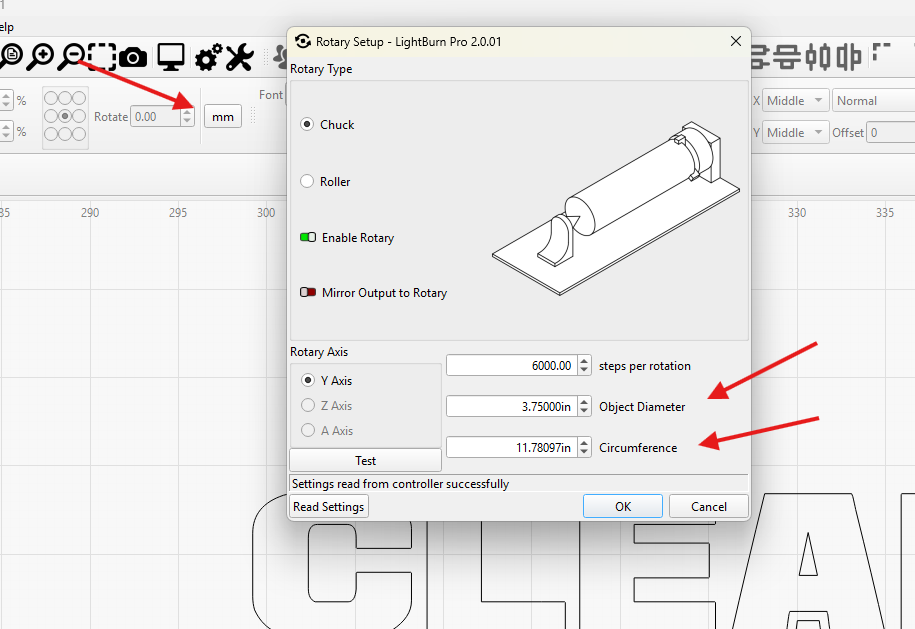Click the Read Settings button
The height and width of the screenshot is (629, 915).
point(329,506)
